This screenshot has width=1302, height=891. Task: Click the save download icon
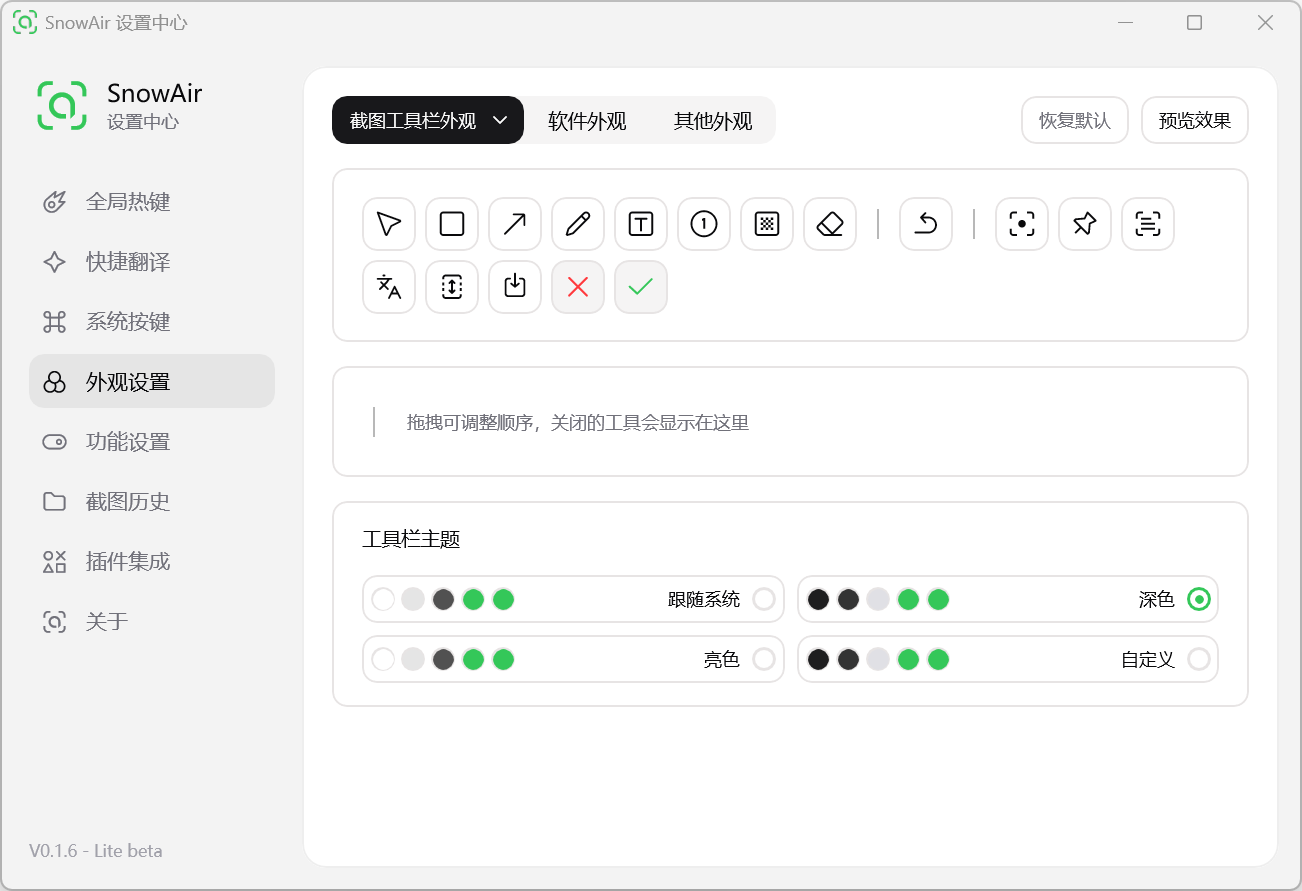[x=515, y=287]
